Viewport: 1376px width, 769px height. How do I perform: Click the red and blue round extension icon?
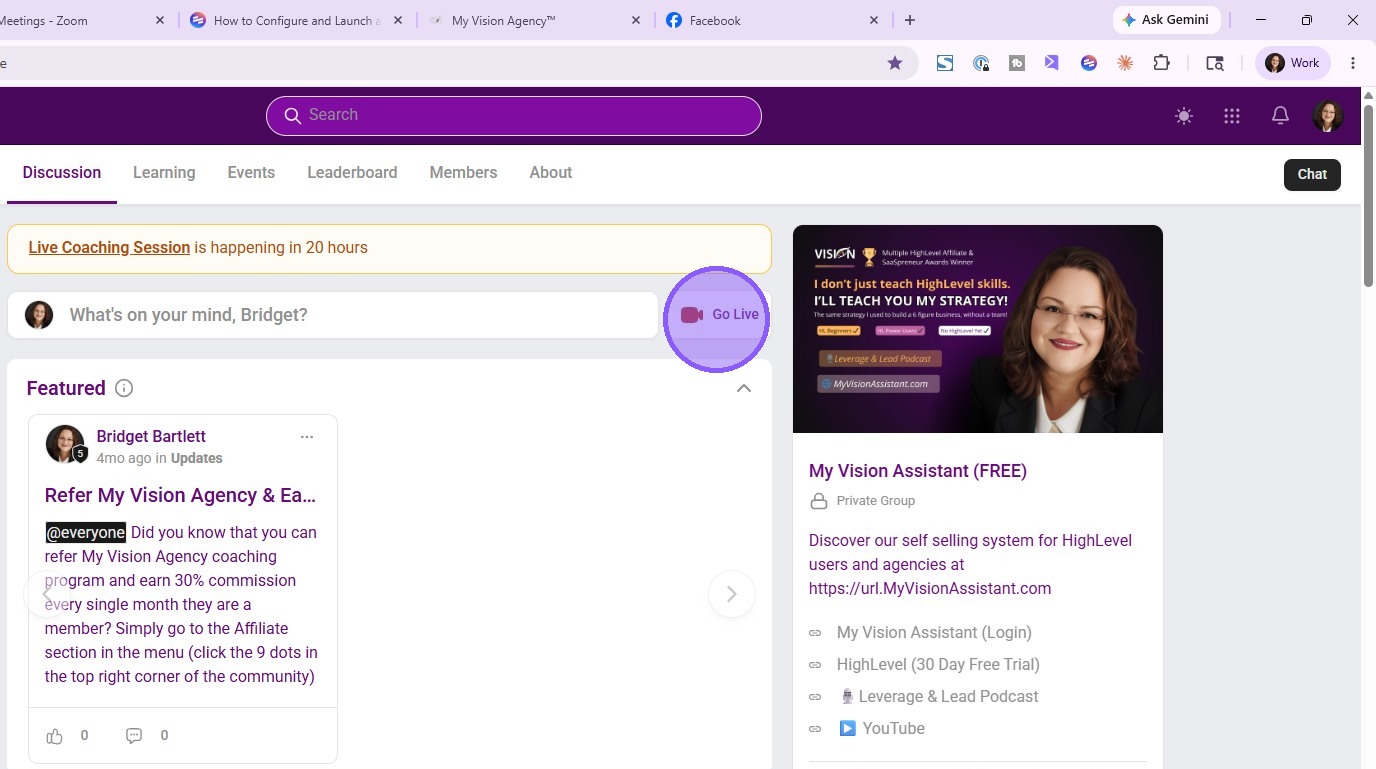pyautogui.click(x=1089, y=63)
